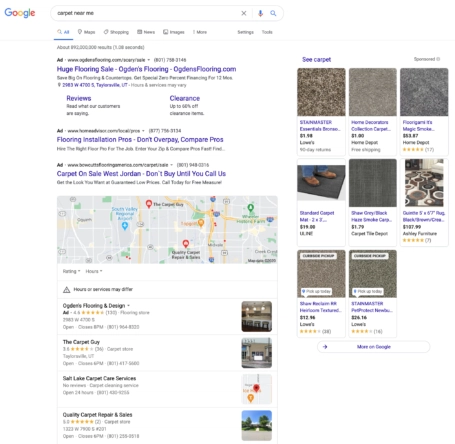Click the arrow icon on More on Google
455x444 pixels.
tap(325, 347)
